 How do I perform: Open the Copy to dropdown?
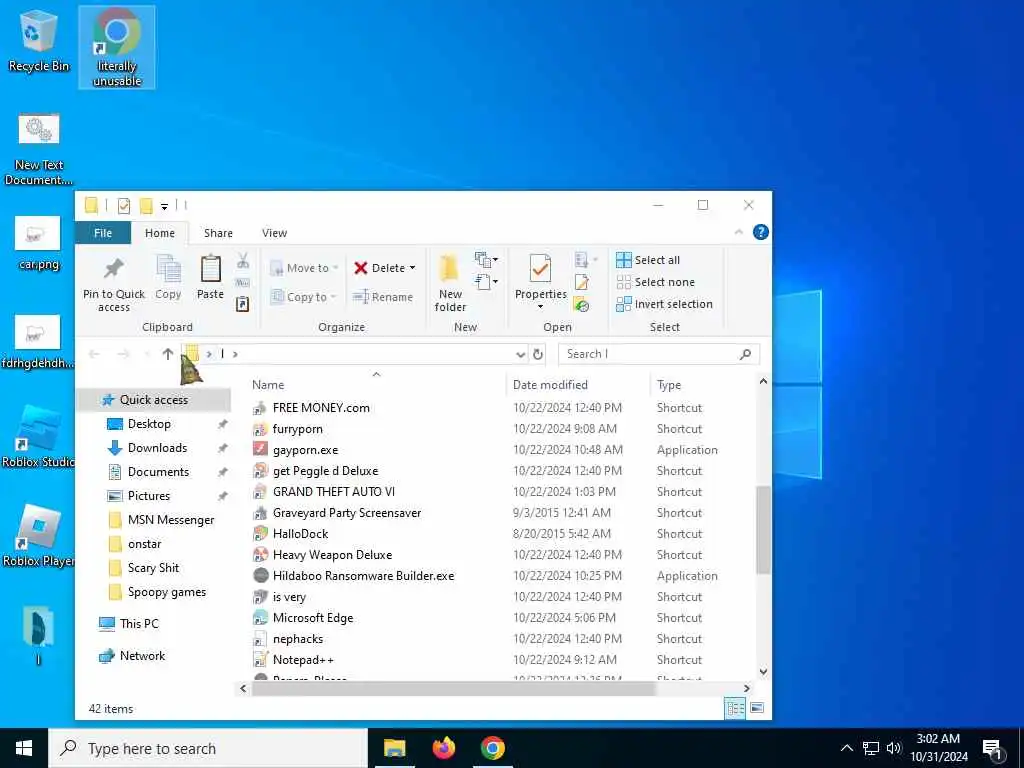point(304,297)
